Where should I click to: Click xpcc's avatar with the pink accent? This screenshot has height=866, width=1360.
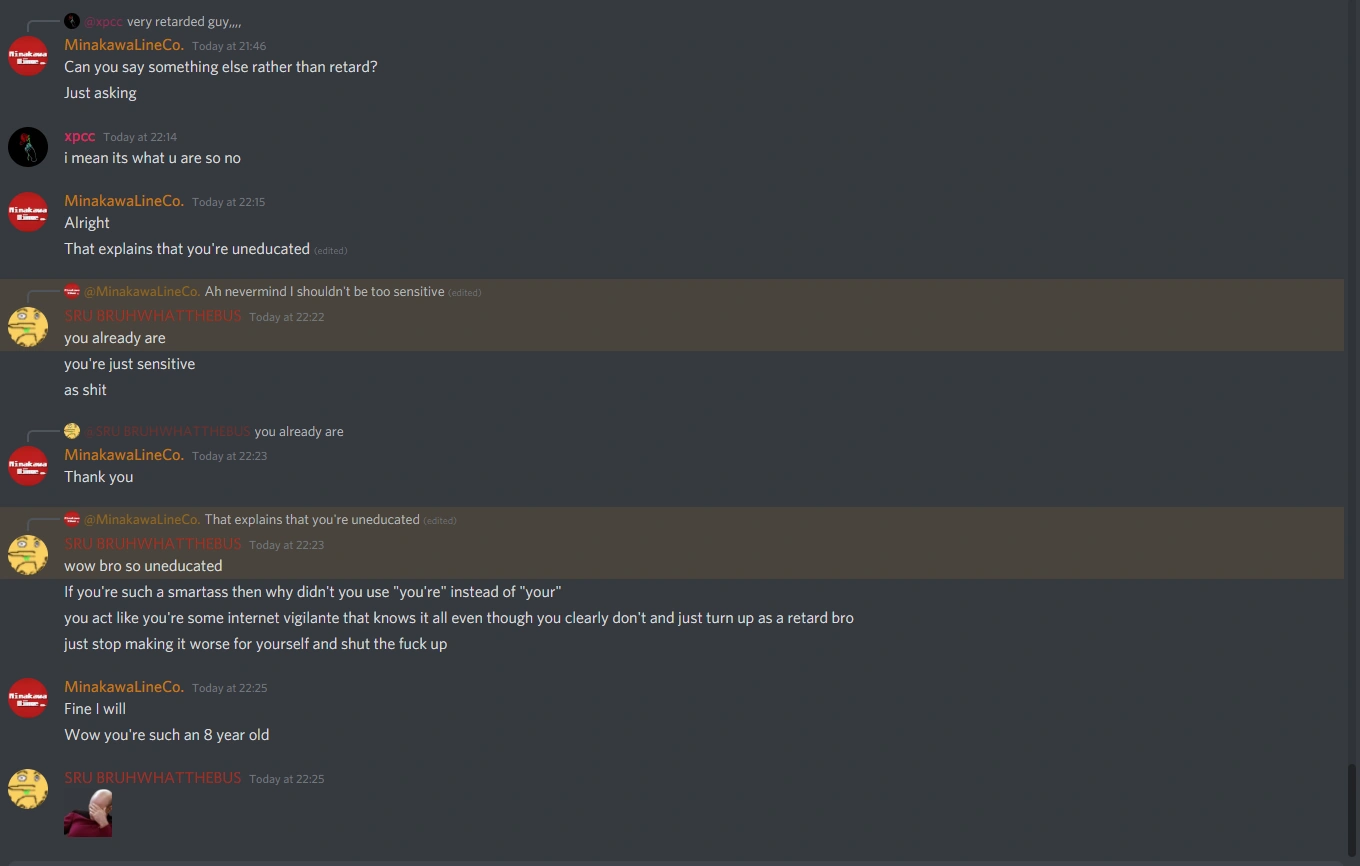pyautogui.click(x=27, y=146)
